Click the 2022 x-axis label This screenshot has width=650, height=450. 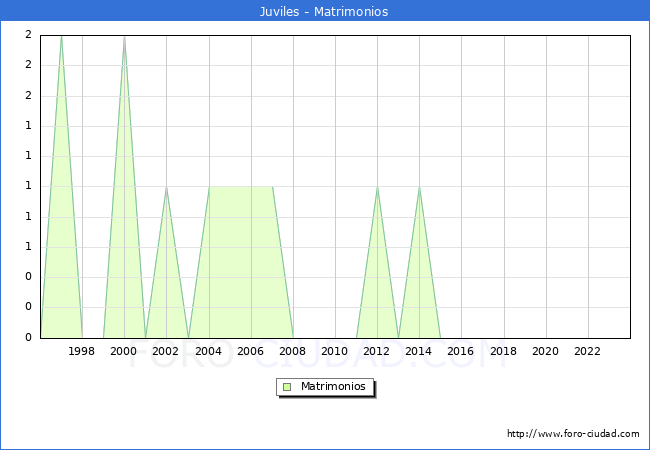coord(587,351)
